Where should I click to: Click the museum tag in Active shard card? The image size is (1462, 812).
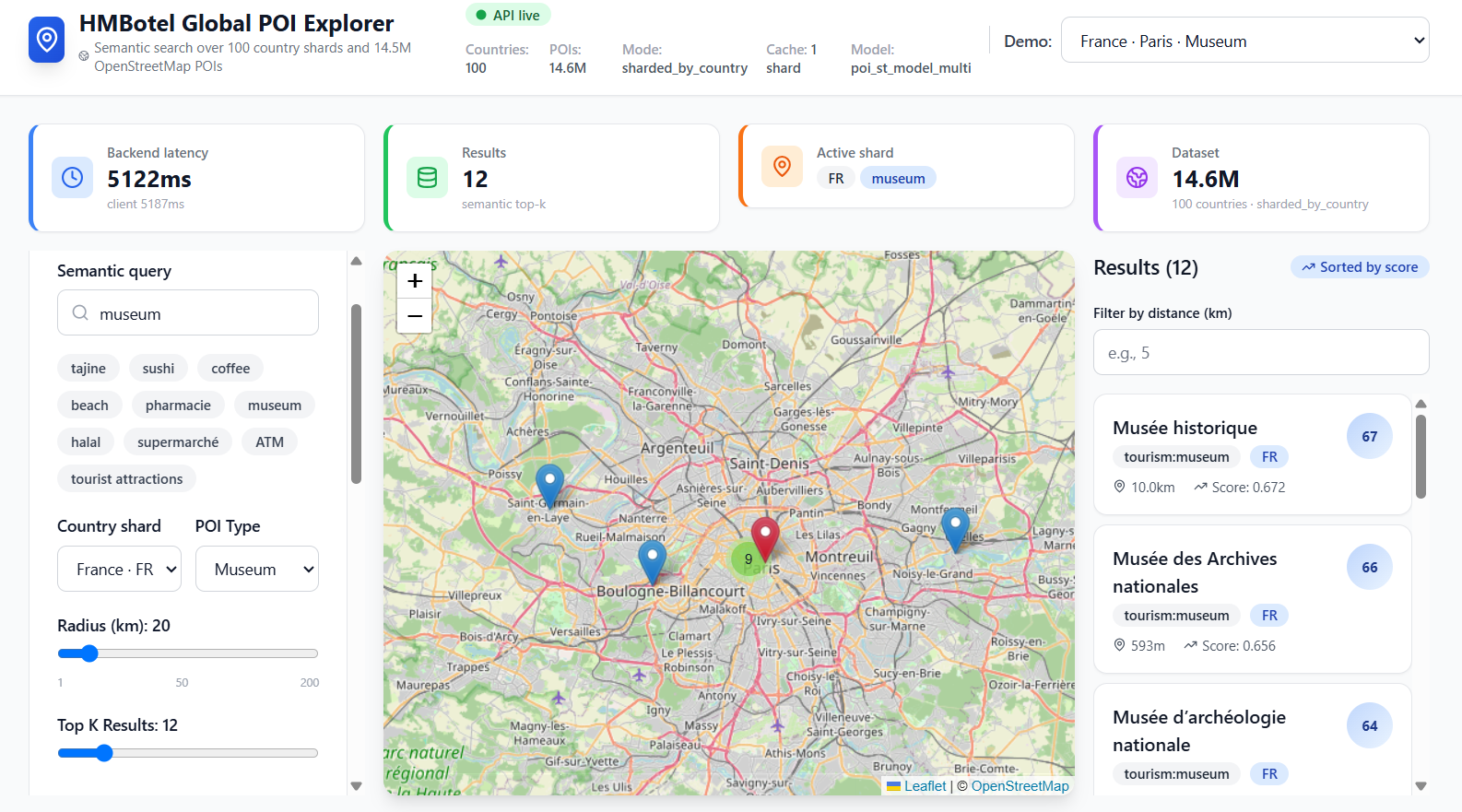click(898, 178)
